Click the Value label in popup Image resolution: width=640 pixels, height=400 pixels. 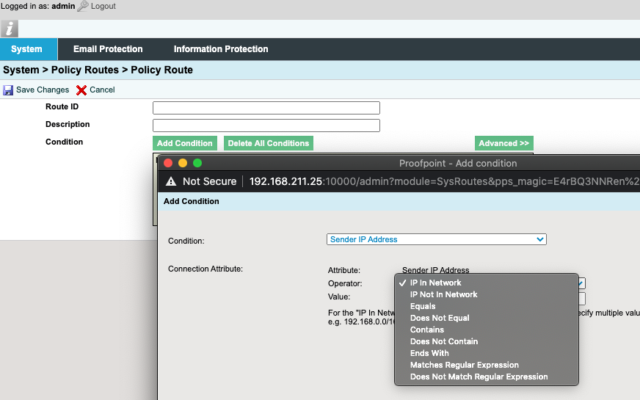tap(339, 297)
